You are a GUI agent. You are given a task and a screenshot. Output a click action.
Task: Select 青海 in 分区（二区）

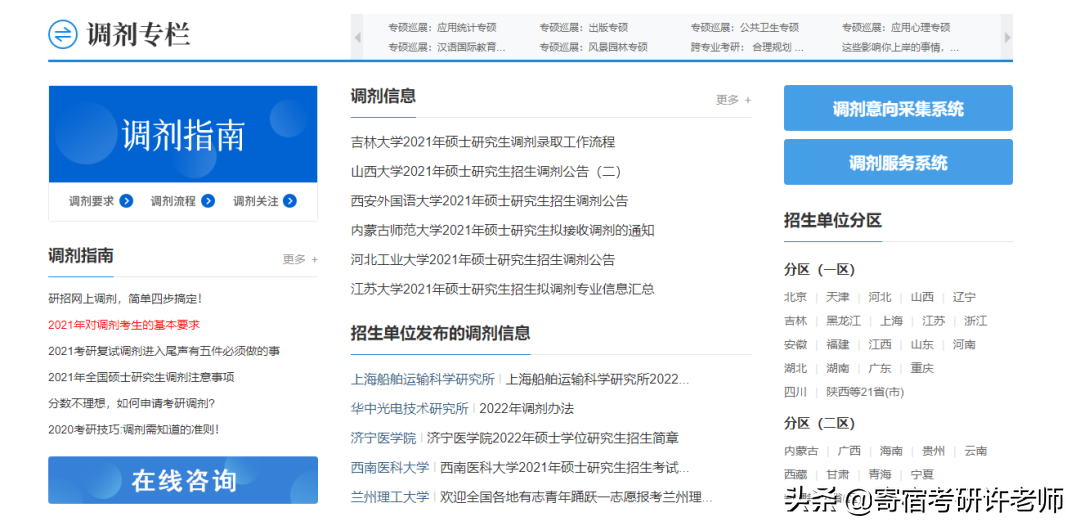[x=880, y=474]
